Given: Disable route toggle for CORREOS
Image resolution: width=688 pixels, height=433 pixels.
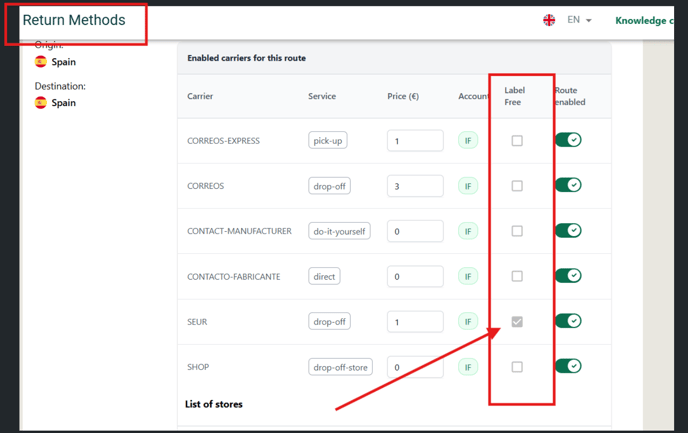Looking at the screenshot, I should click(x=568, y=185).
